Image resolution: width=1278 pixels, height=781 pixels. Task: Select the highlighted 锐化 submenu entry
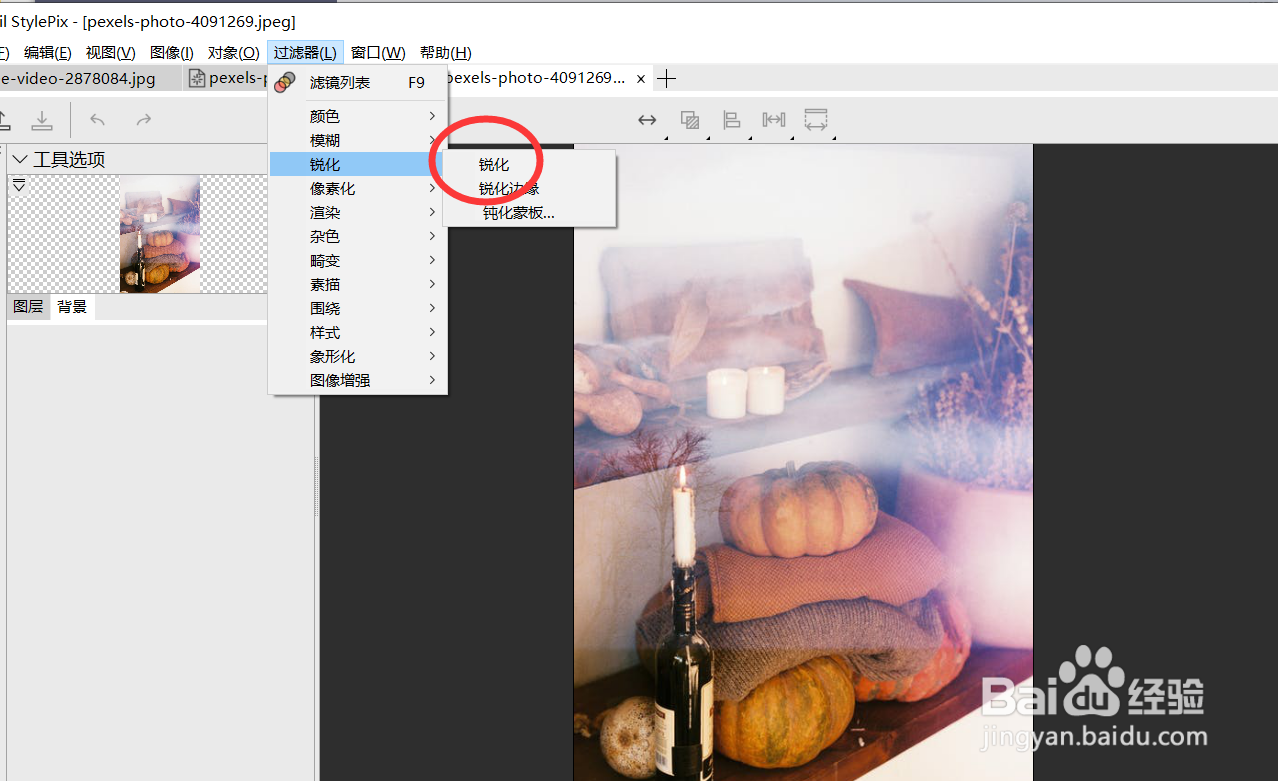(x=358, y=165)
